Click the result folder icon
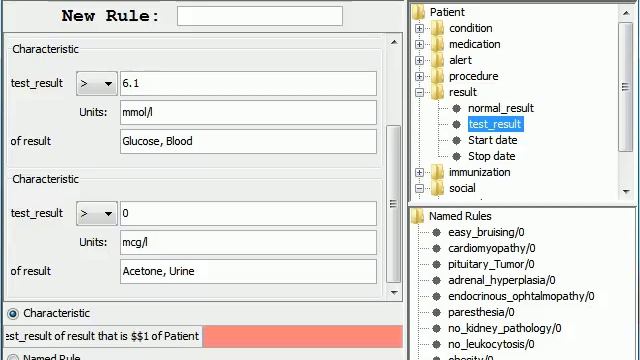Viewport: 640px width, 360px height. point(438,92)
